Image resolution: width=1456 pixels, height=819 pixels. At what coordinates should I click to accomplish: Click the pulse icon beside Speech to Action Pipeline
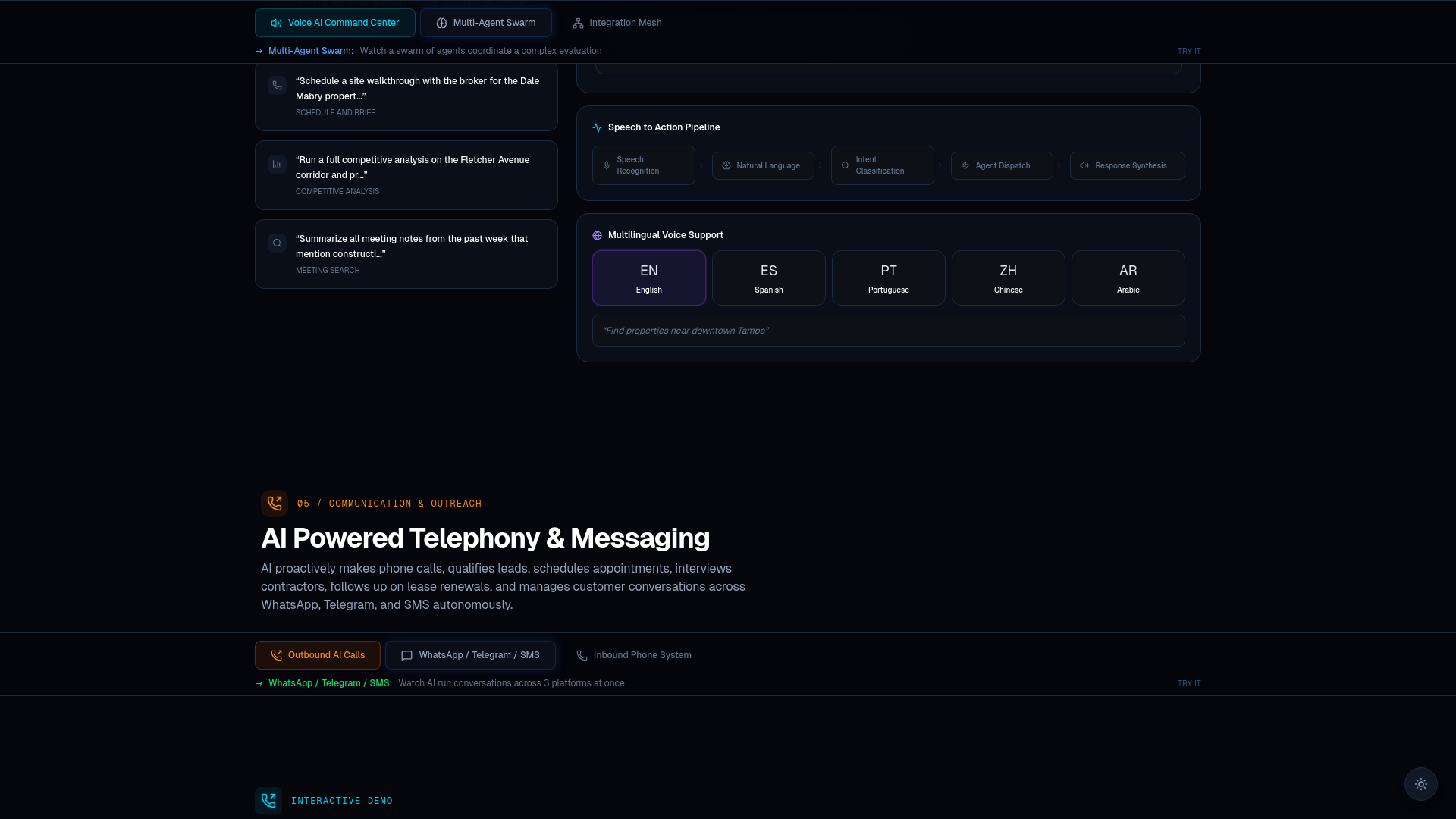click(x=597, y=128)
